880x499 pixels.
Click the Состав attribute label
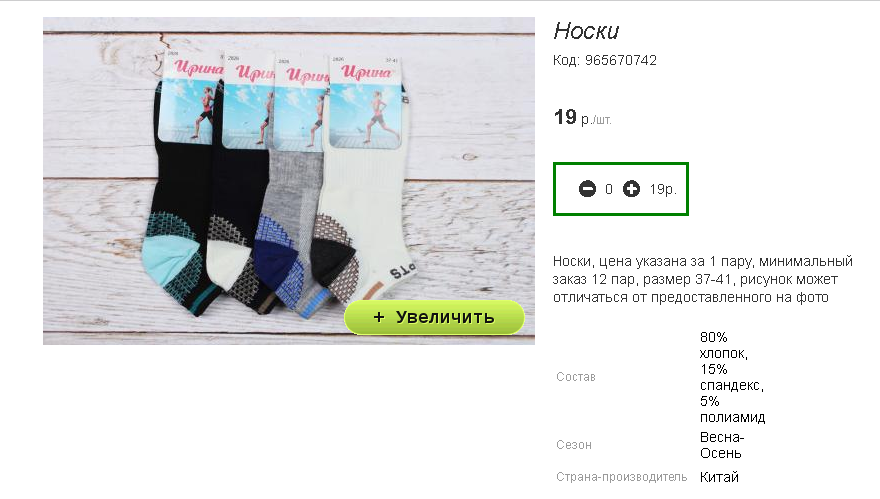[x=576, y=377]
